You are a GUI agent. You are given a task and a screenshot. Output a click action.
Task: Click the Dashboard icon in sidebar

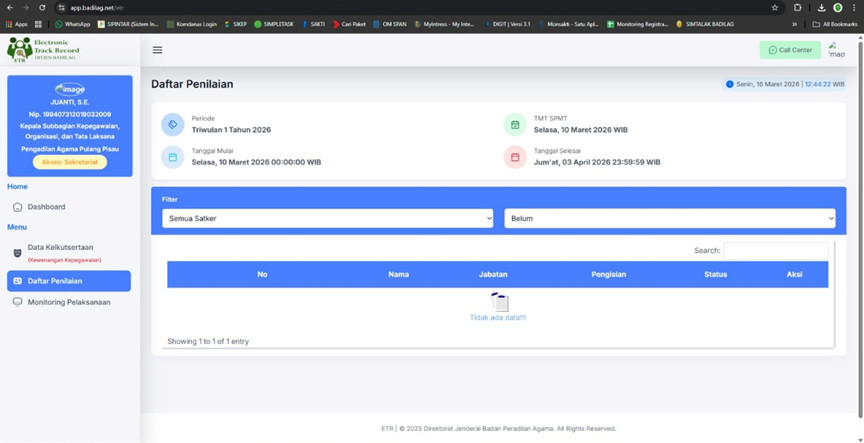pos(17,207)
